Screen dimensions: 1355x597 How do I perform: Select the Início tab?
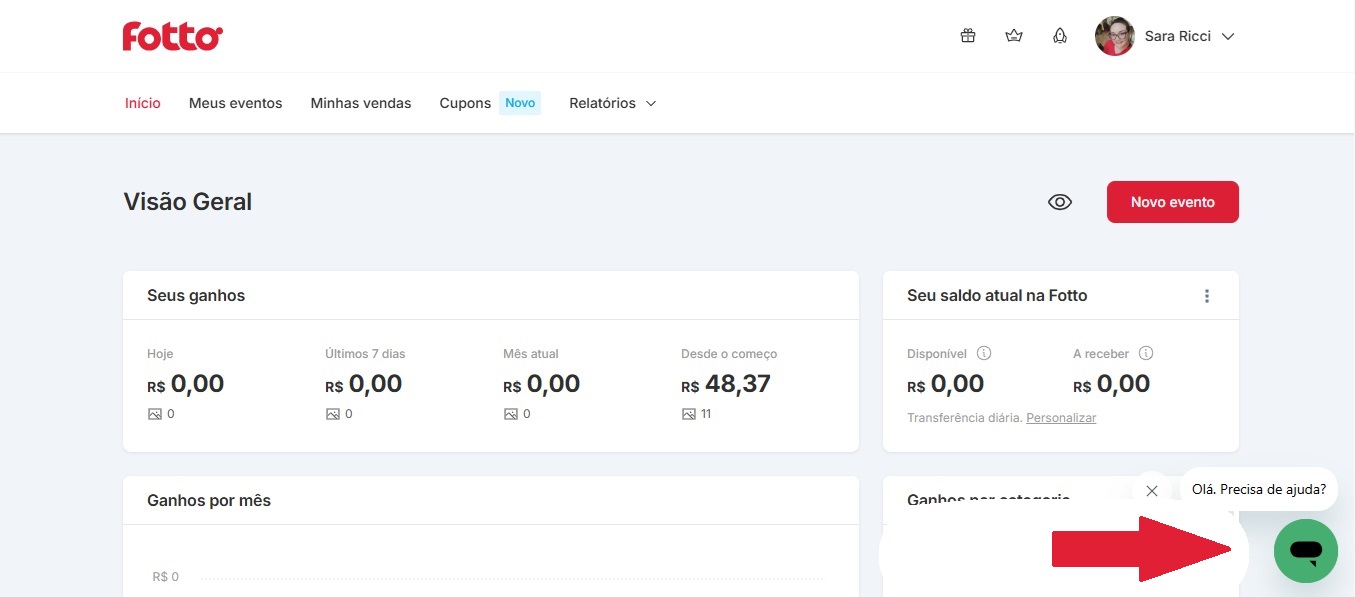point(143,103)
